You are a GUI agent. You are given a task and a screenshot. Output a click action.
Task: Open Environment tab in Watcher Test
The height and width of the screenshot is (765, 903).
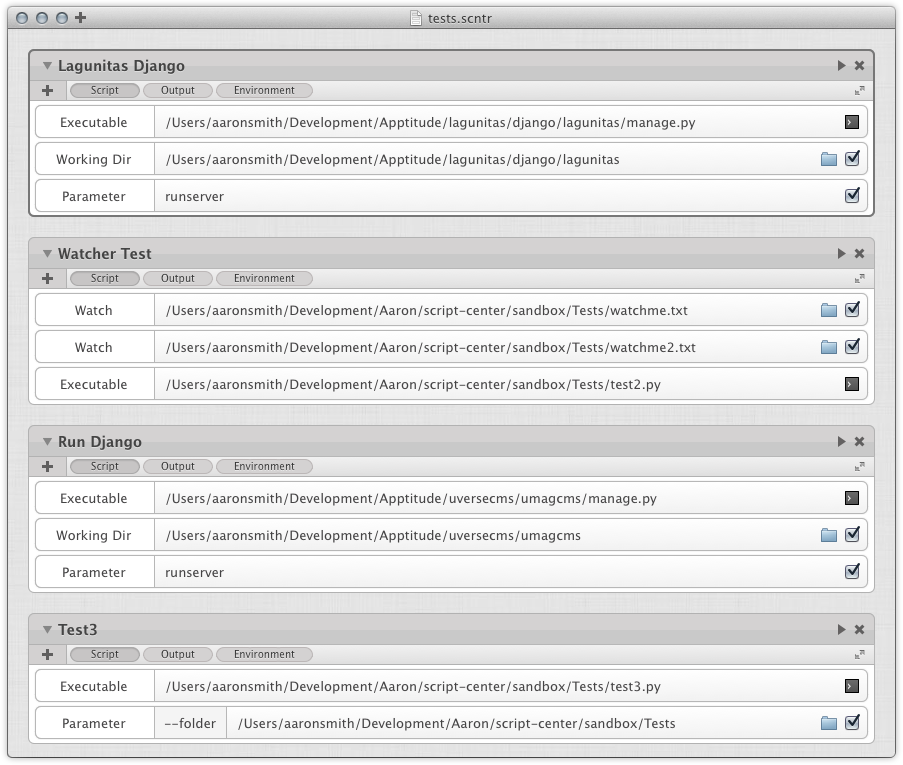(264, 278)
